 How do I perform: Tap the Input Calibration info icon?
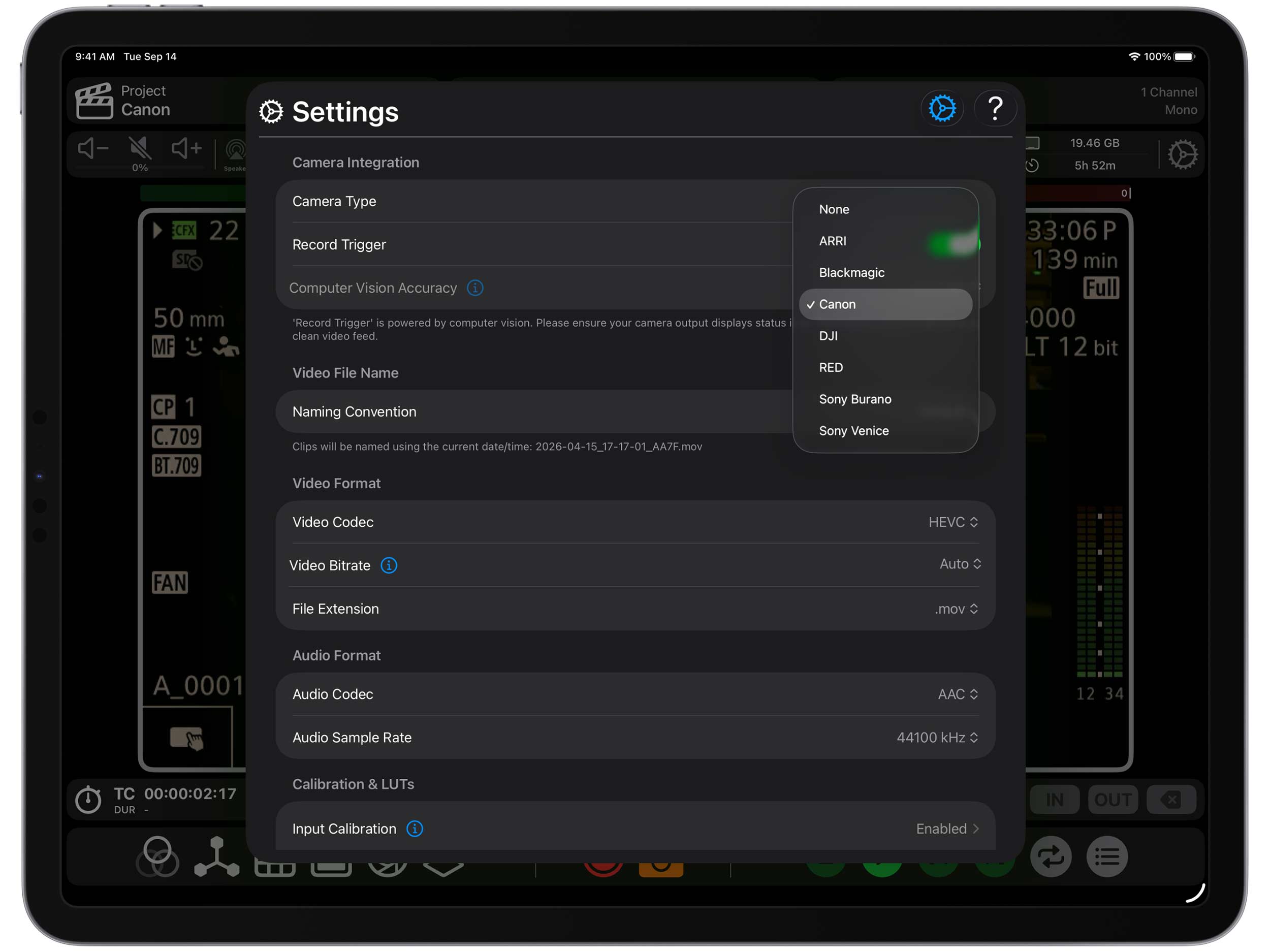pos(415,829)
